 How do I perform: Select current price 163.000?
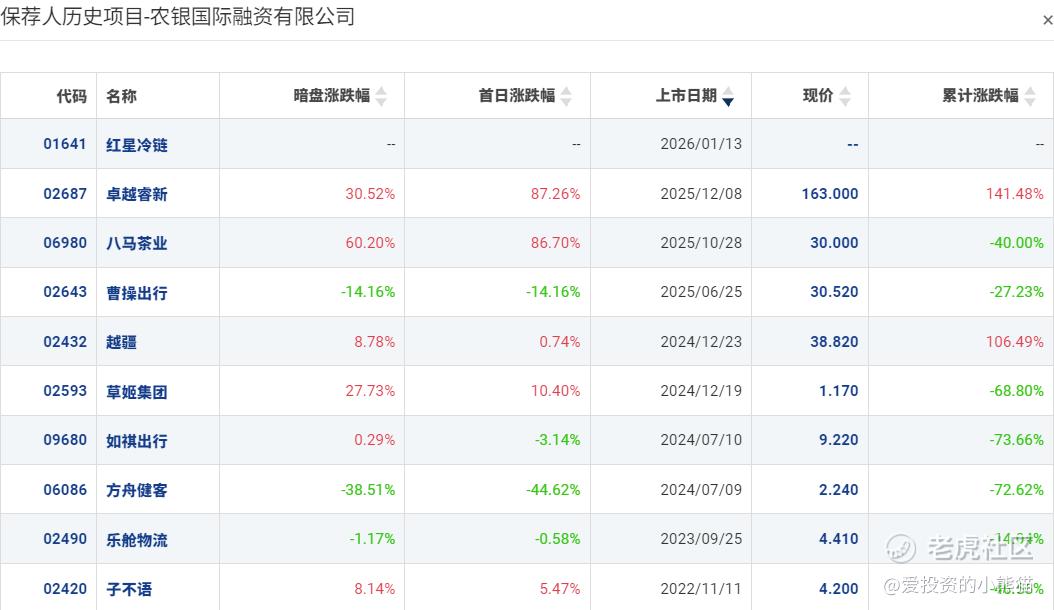coord(830,194)
